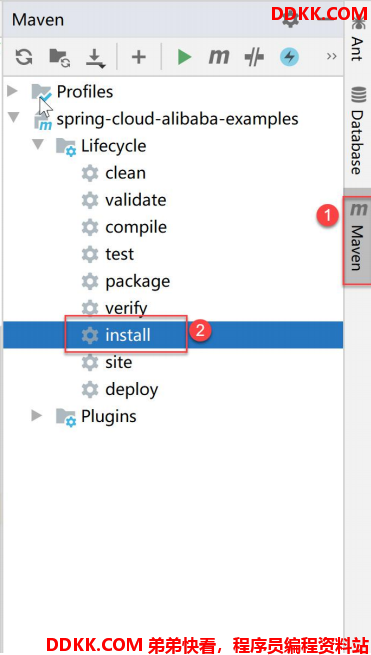Reimport all Maven projects with the refresh icon

(24, 56)
